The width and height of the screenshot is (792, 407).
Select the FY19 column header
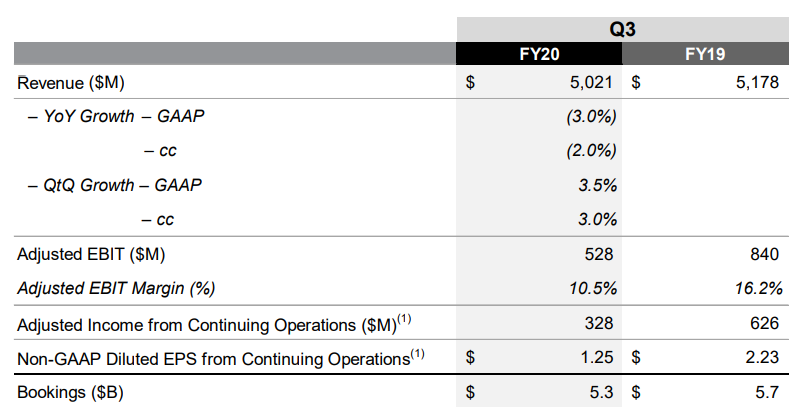[705, 54]
